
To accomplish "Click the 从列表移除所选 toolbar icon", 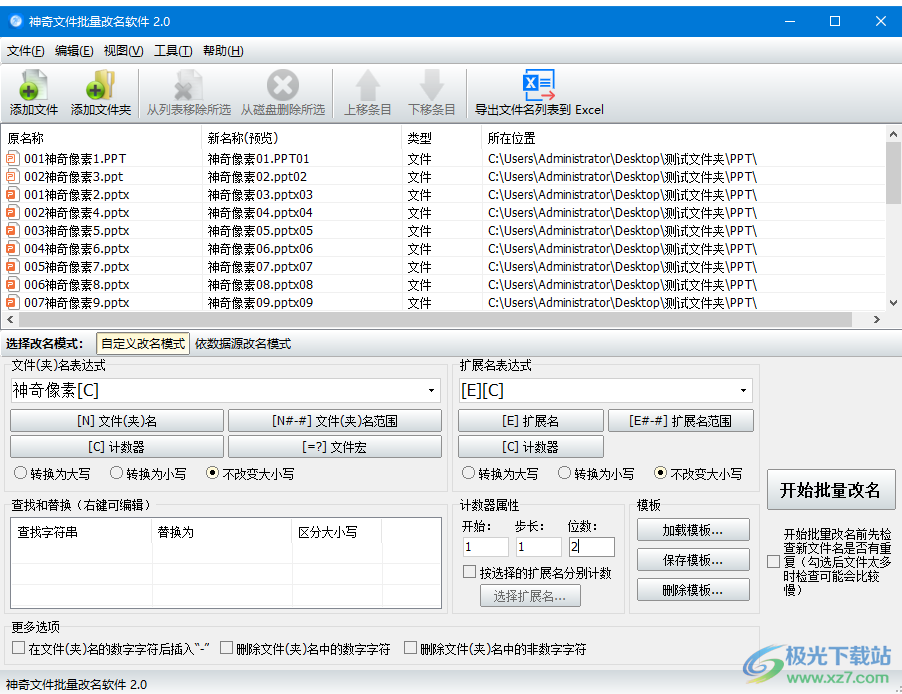I will (188, 85).
